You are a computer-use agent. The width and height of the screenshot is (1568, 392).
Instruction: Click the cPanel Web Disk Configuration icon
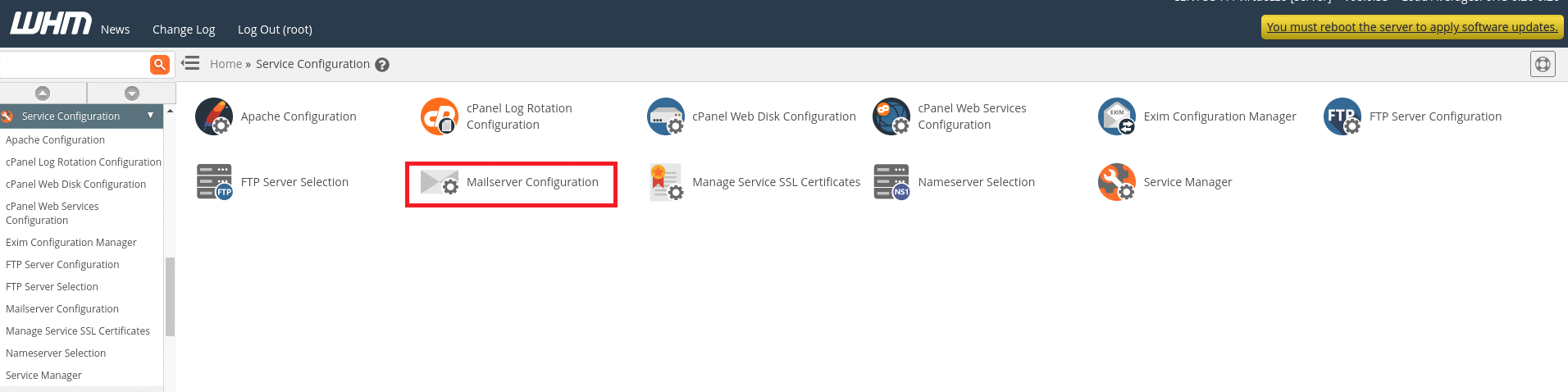tap(665, 116)
